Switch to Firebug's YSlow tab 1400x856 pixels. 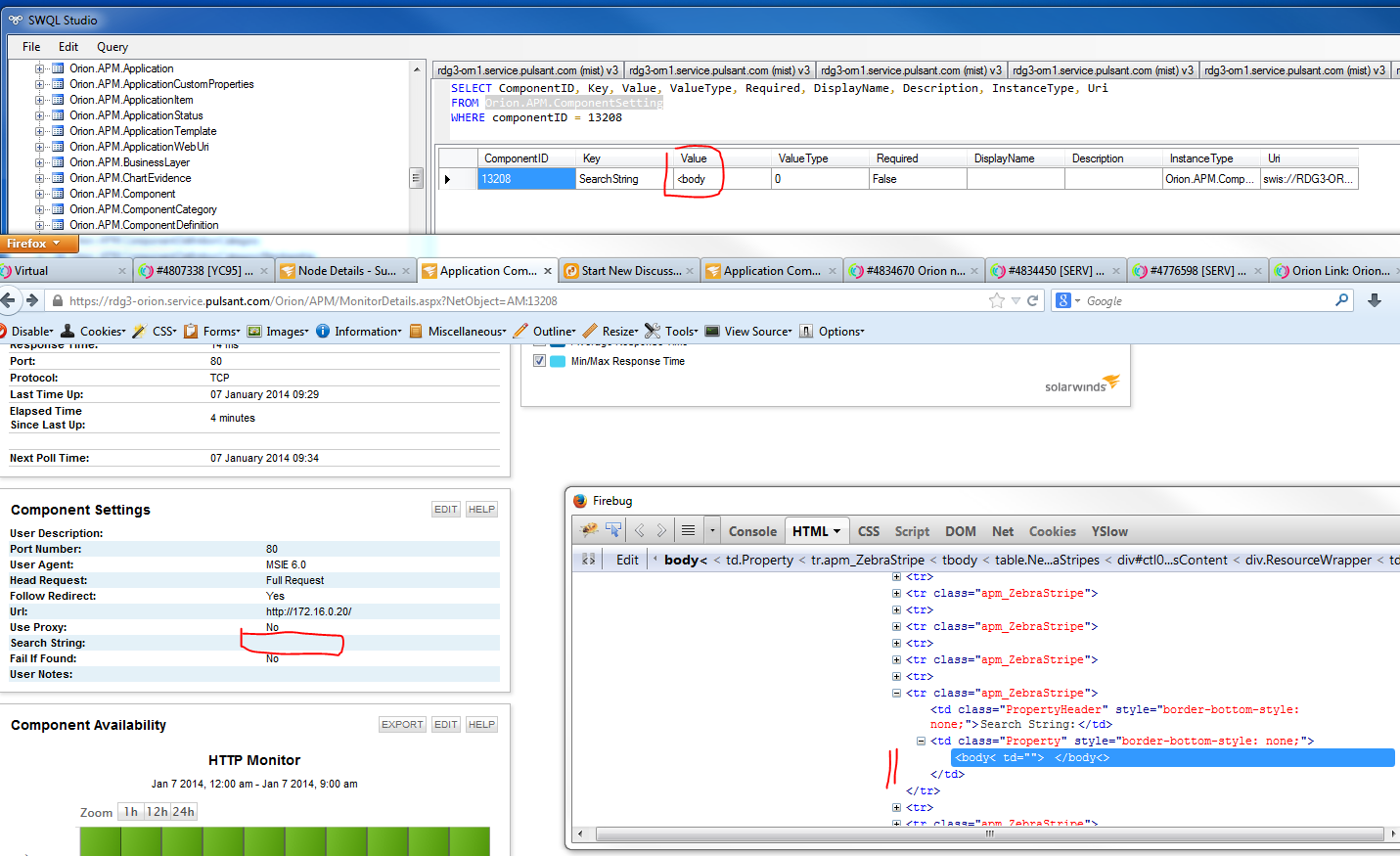pyautogui.click(x=1109, y=531)
